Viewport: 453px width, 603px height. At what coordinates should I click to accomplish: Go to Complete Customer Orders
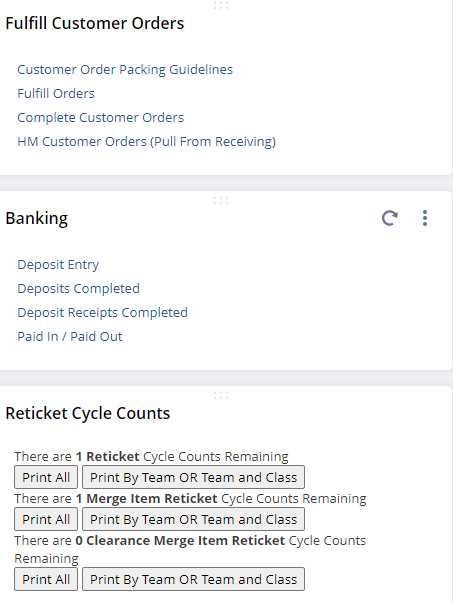click(x=100, y=117)
